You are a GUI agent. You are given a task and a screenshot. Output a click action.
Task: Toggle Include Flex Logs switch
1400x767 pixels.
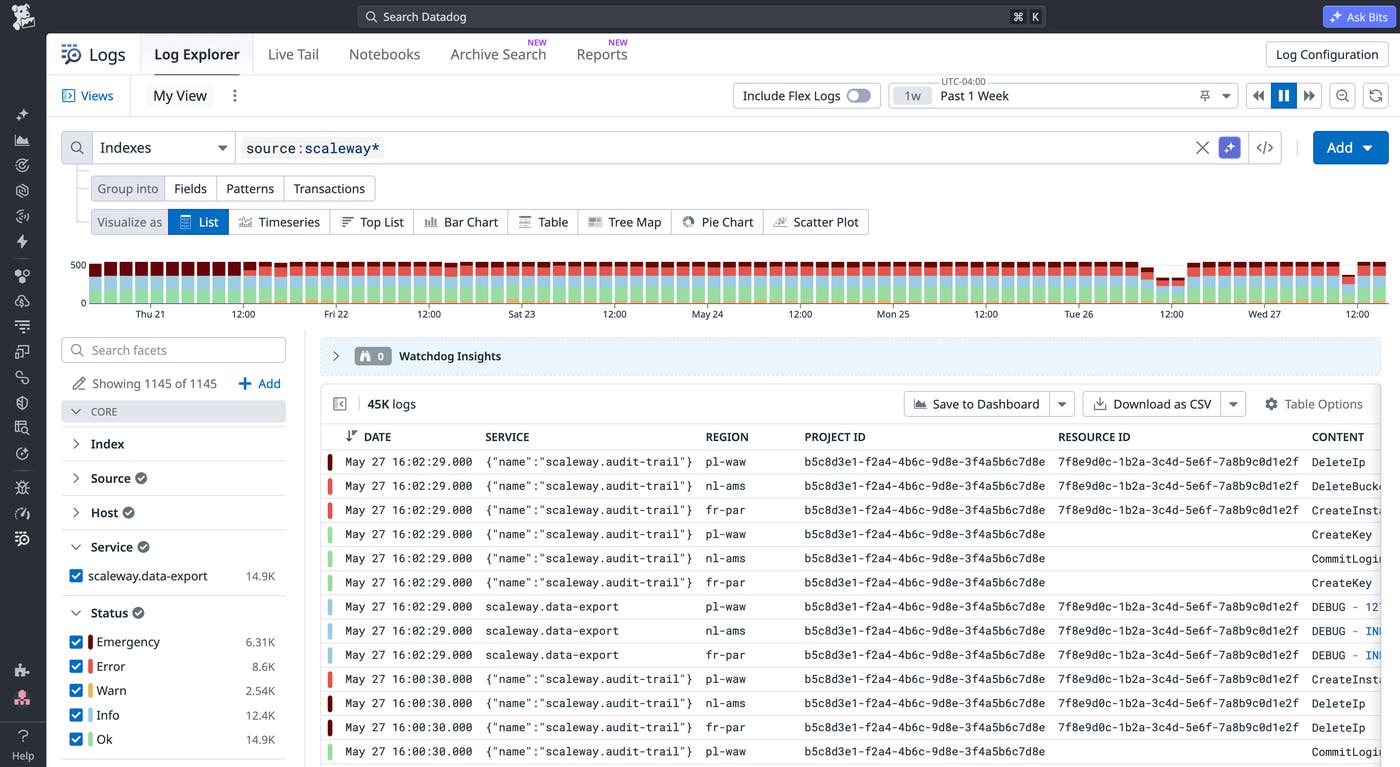pos(858,96)
